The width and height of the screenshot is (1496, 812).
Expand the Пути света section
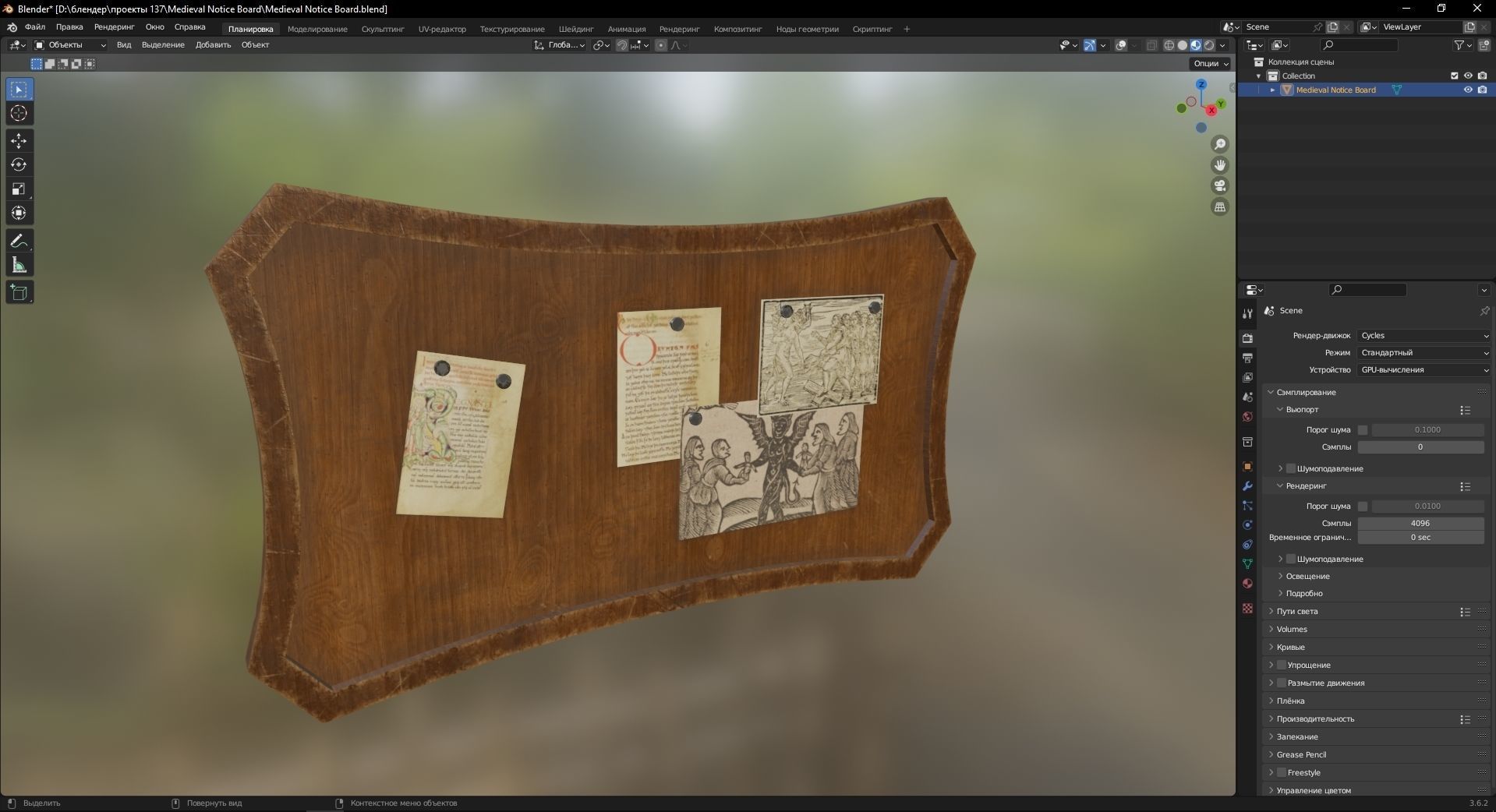pos(1296,612)
